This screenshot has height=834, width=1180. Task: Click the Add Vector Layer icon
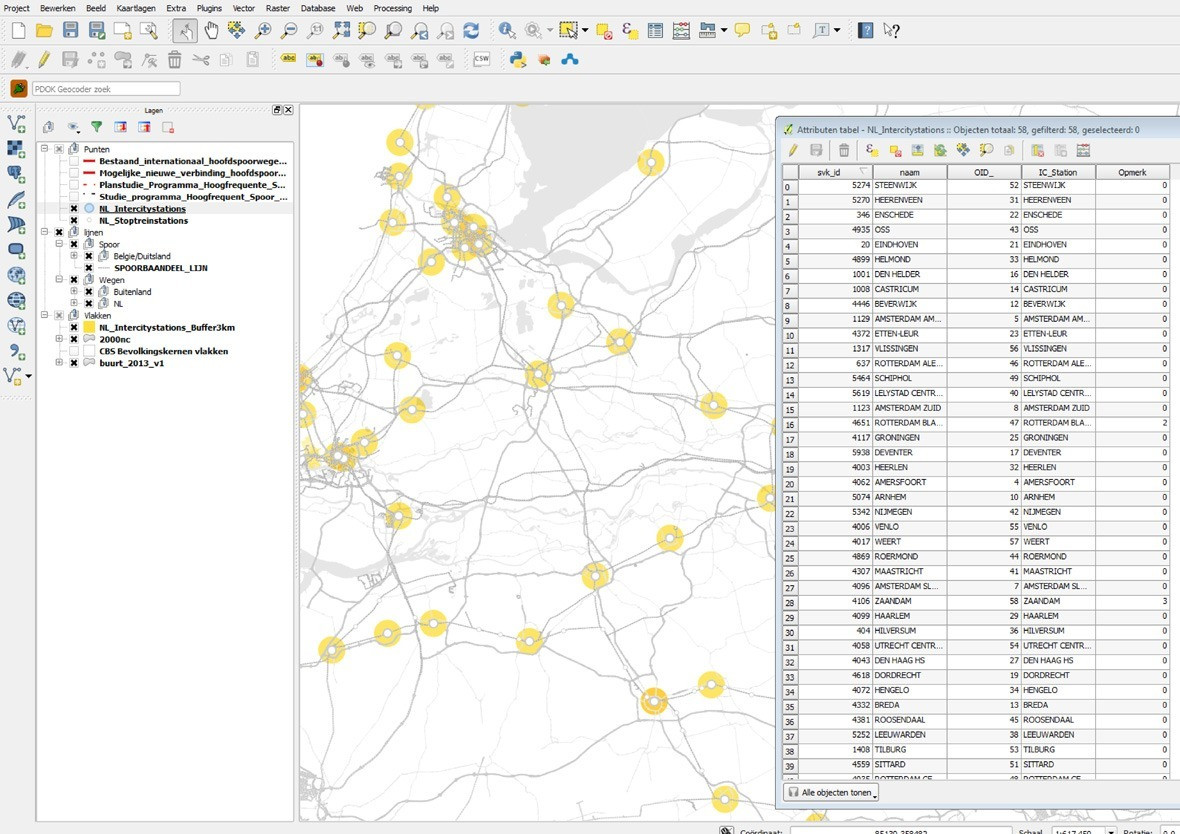[x=16, y=123]
